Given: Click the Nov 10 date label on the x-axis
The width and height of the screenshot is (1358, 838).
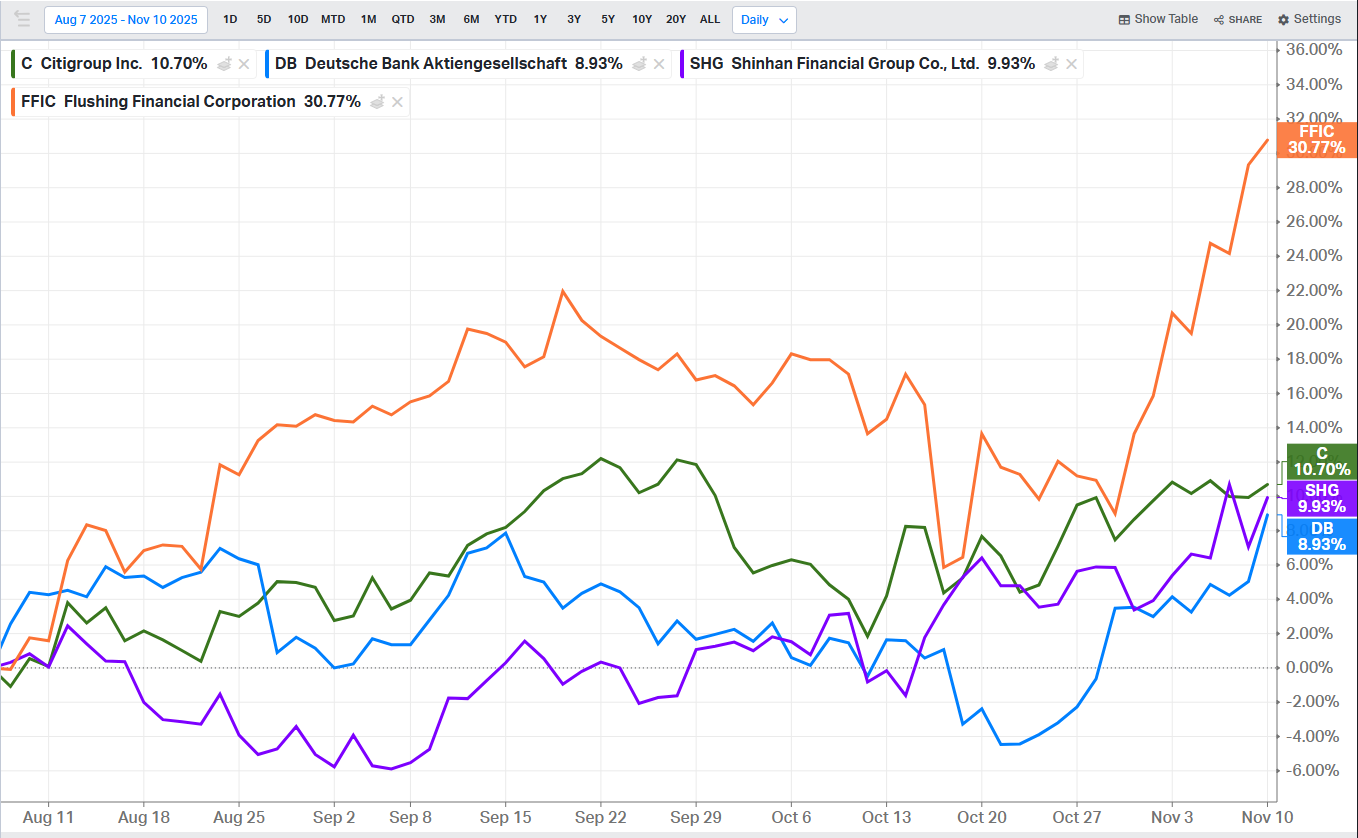Looking at the screenshot, I should tap(1267, 817).
